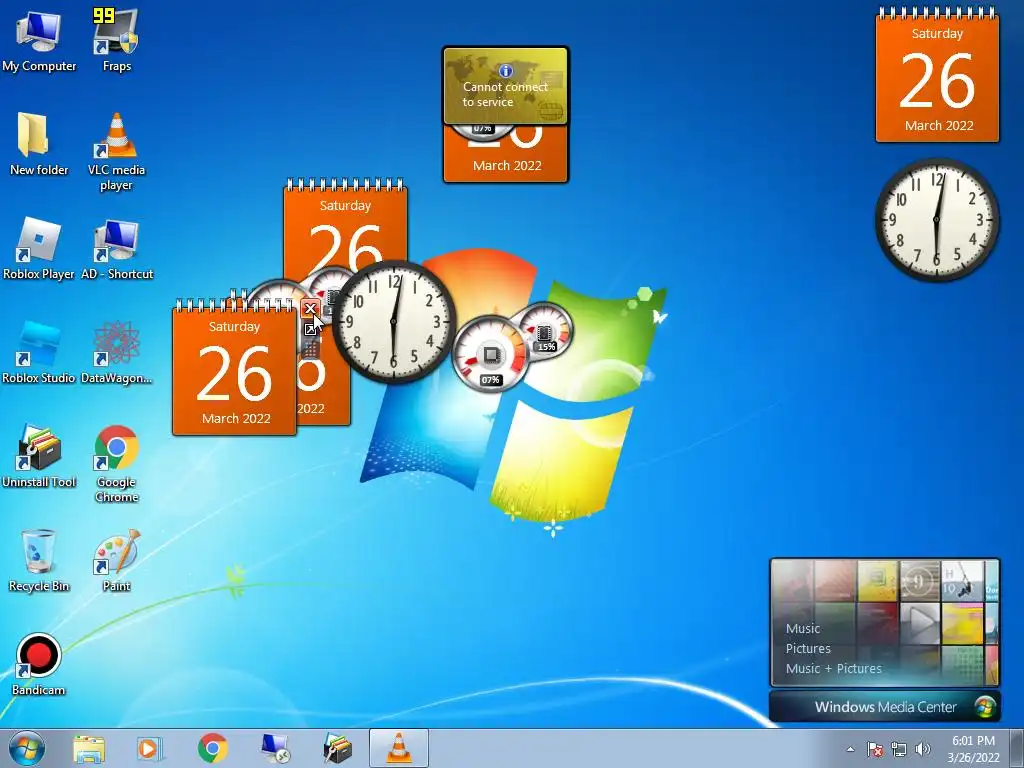
Task: Open the Recycle Bin
Action: tap(39, 560)
